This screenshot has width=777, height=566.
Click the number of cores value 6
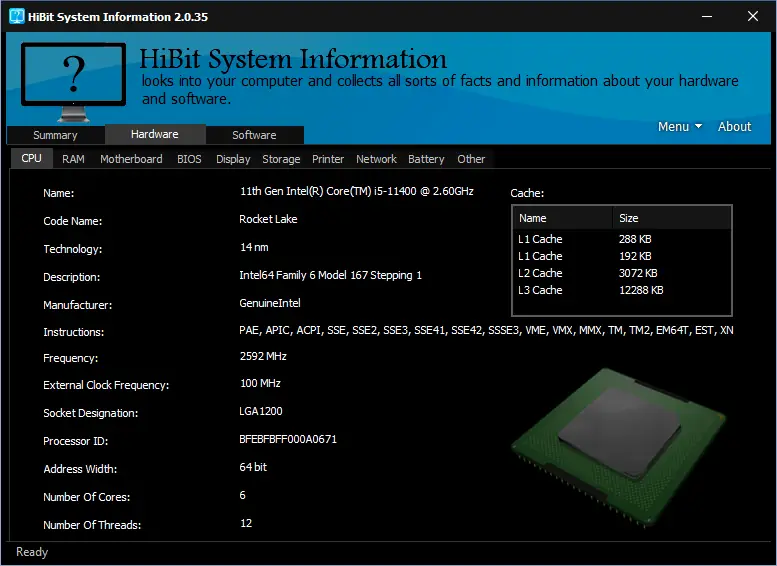(242, 495)
